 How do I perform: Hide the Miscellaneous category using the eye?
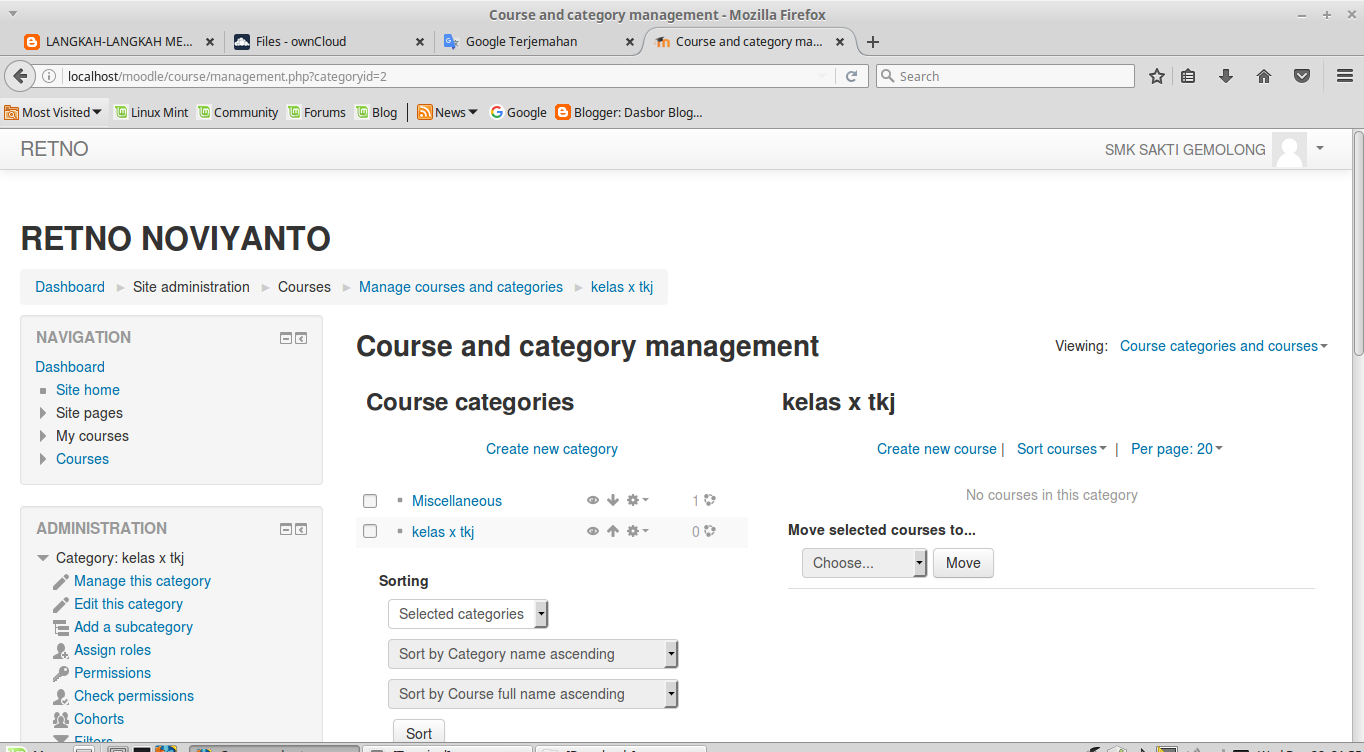tap(593, 500)
